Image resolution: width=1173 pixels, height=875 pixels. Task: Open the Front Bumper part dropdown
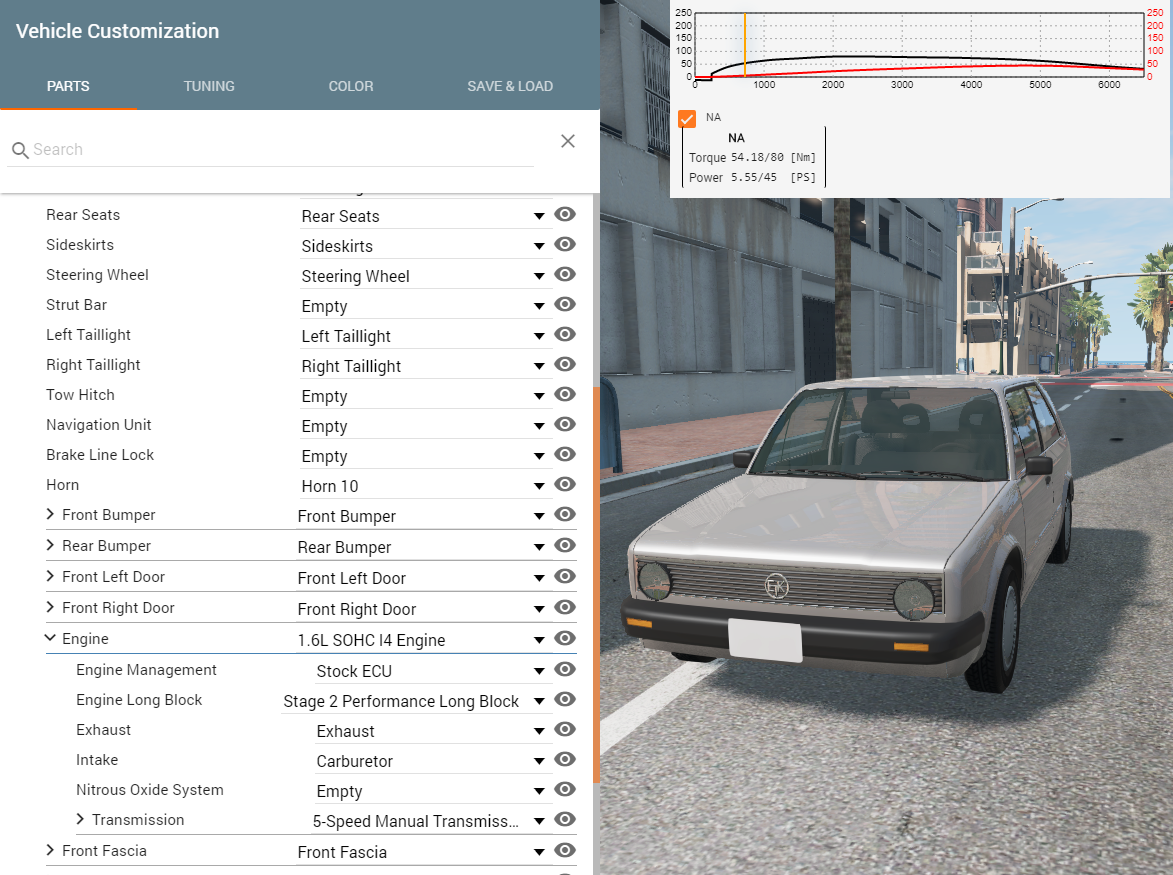point(422,516)
